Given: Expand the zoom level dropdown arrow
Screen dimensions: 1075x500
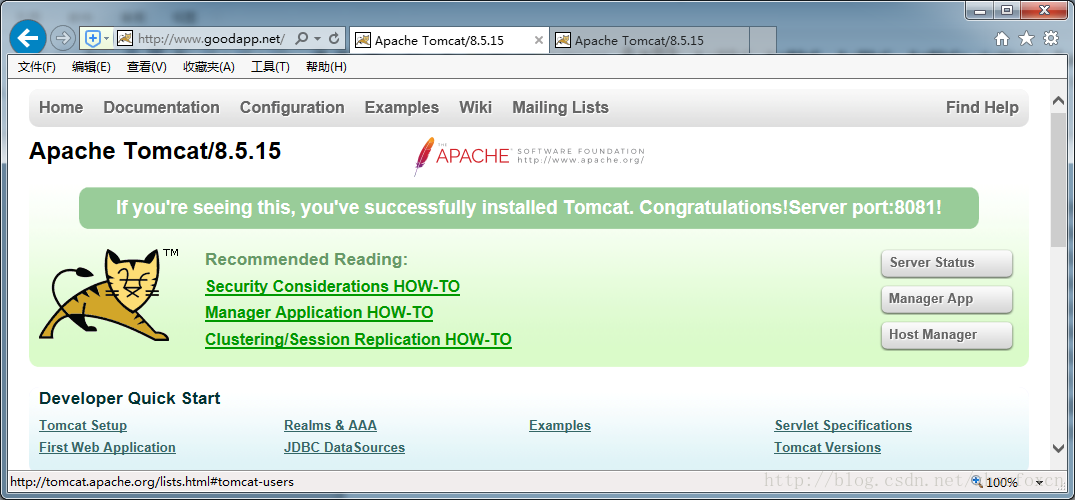Looking at the screenshot, I should [x=1040, y=483].
